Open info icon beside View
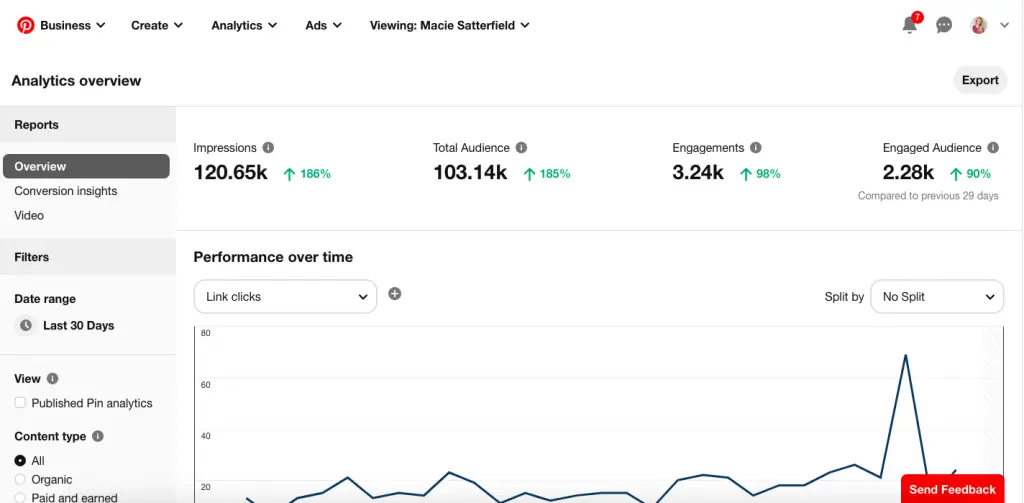1024x503 pixels. pos(53,379)
